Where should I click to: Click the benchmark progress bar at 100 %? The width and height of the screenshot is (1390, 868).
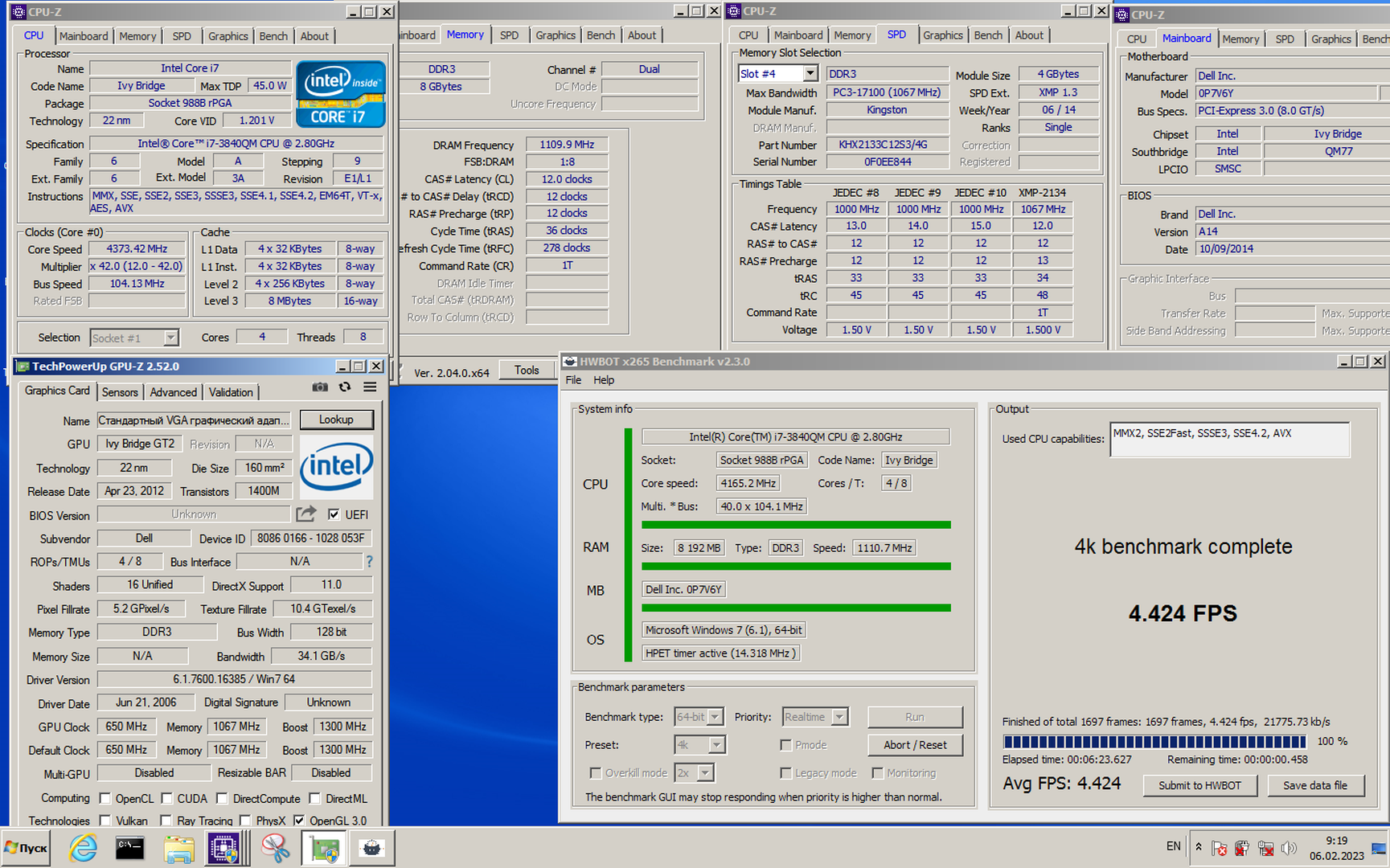[x=1154, y=741]
